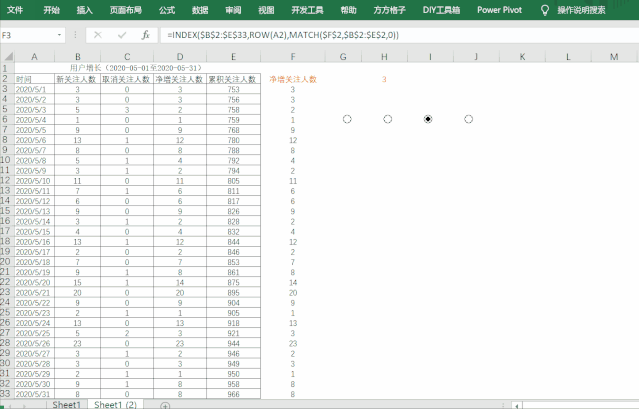Click the 新关注人数 header cell
This screenshot has width=639, height=409.
coord(77,79)
